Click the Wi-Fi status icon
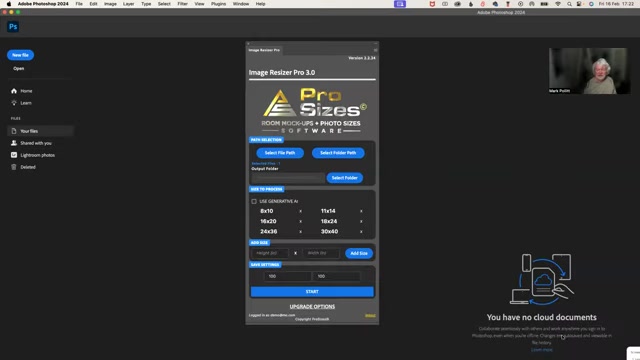The image size is (640, 360). pyautogui.click(x=558, y=4)
